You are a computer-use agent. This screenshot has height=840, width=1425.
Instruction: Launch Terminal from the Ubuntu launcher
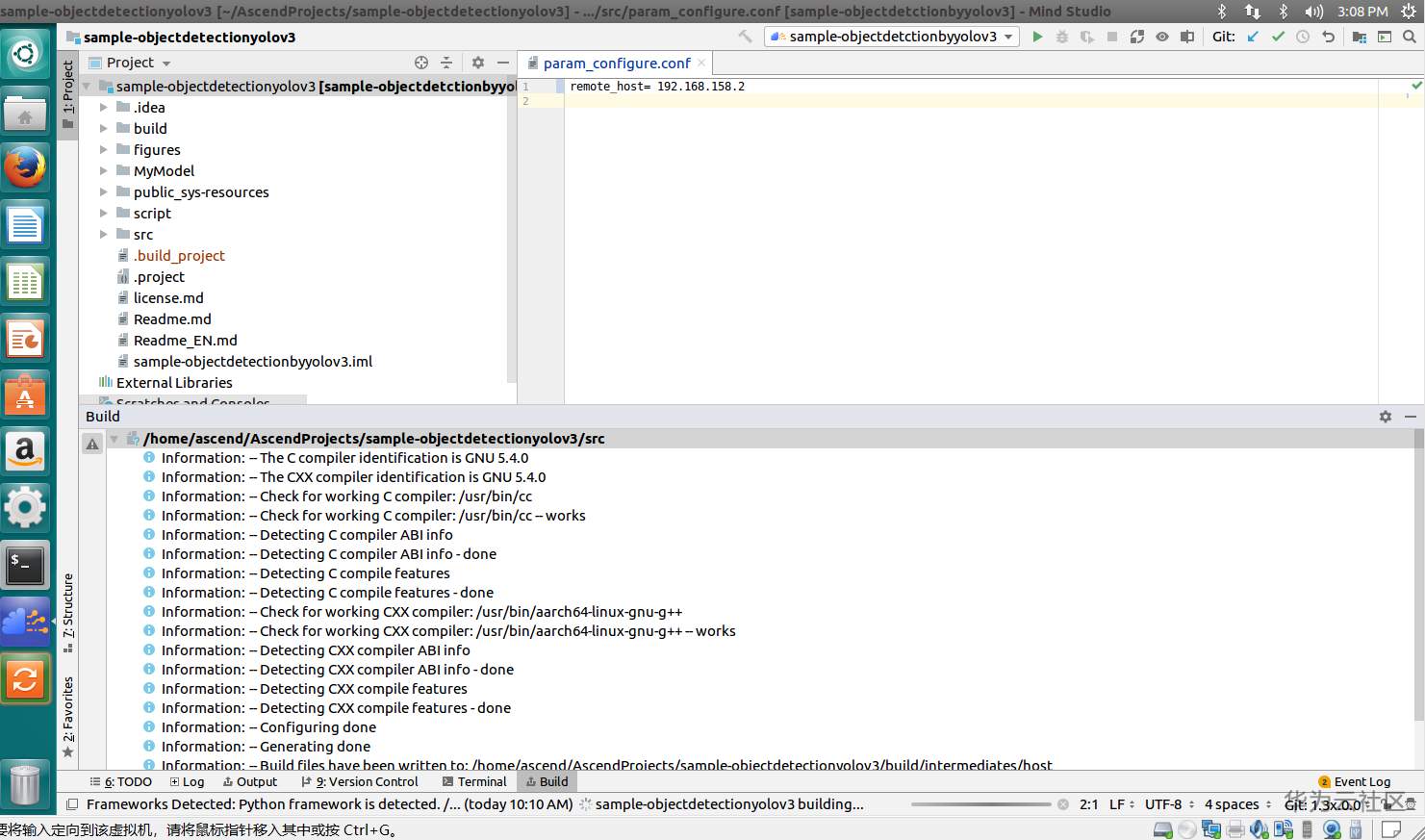coord(25,567)
